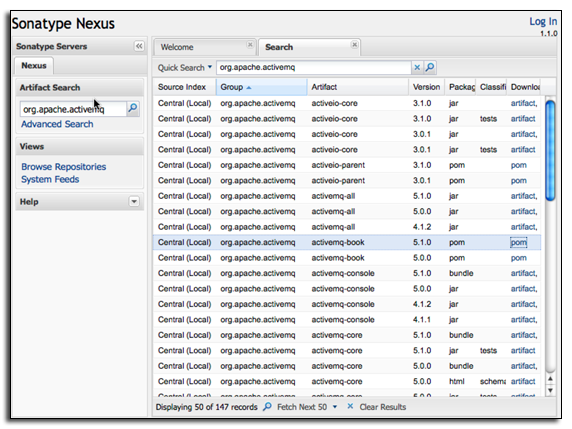Download artifact for activemq-core 5.0.0 html
Image resolution: width=572 pixels, height=429 pixels.
(x=523, y=382)
